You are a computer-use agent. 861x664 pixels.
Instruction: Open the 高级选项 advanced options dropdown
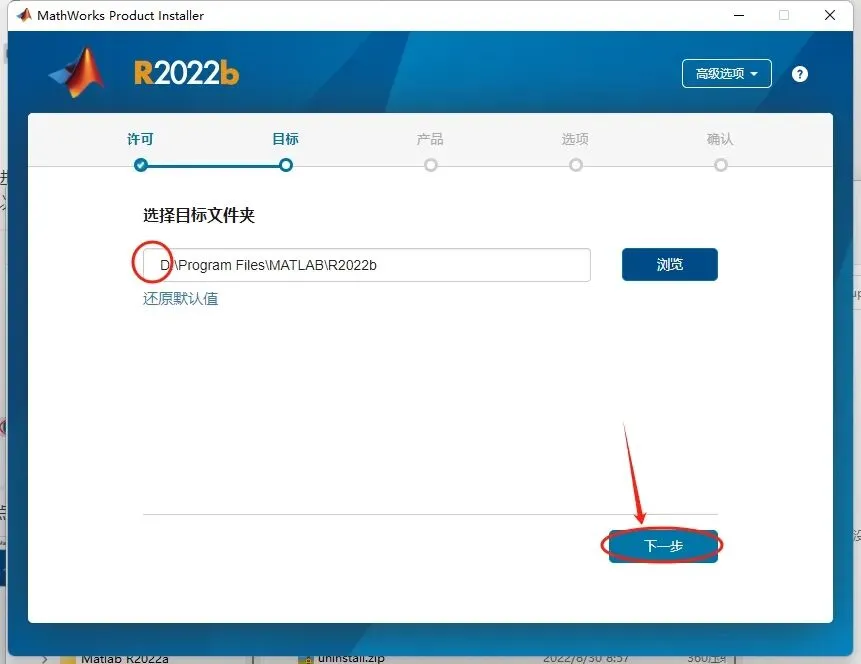coord(726,74)
